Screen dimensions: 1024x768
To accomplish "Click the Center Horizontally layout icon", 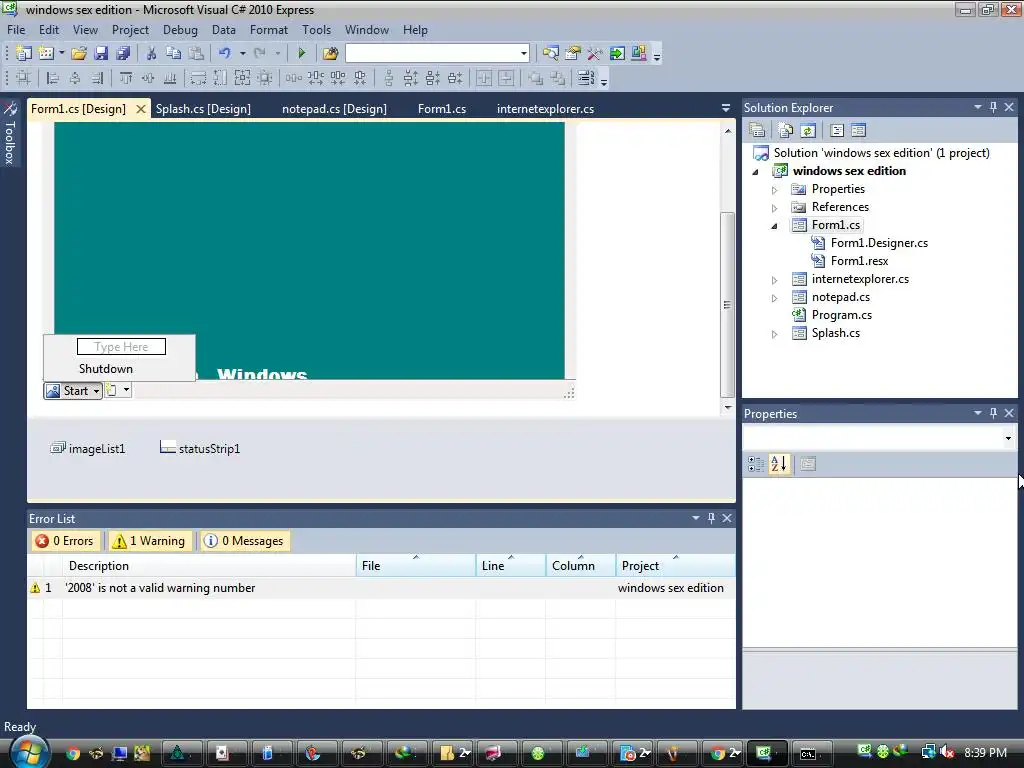I will point(484,78).
